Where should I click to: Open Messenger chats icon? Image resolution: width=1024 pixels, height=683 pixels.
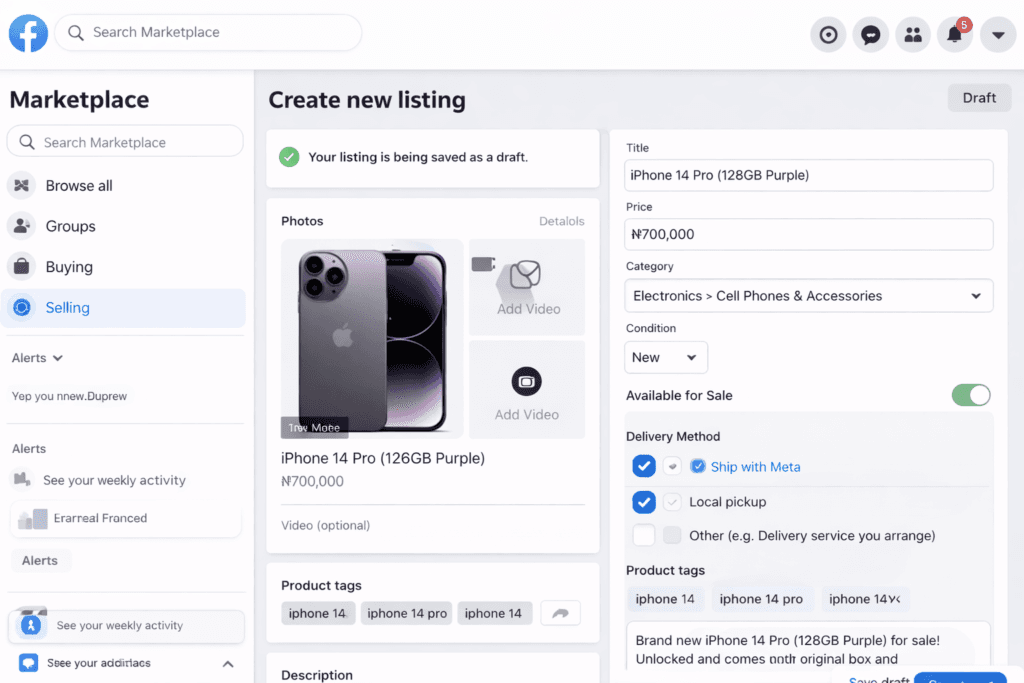click(870, 33)
